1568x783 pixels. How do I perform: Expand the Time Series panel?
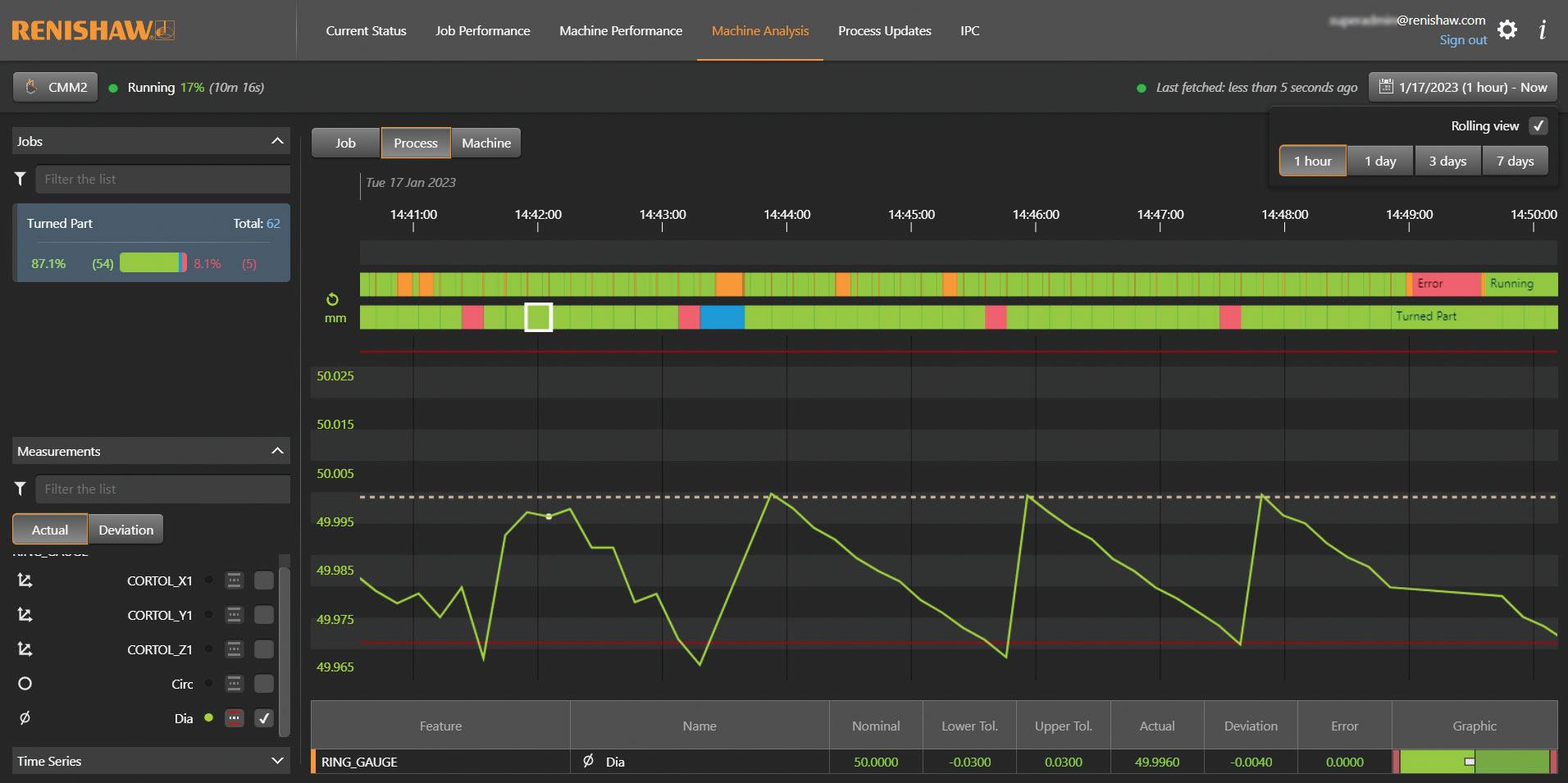click(x=277, y=761)
